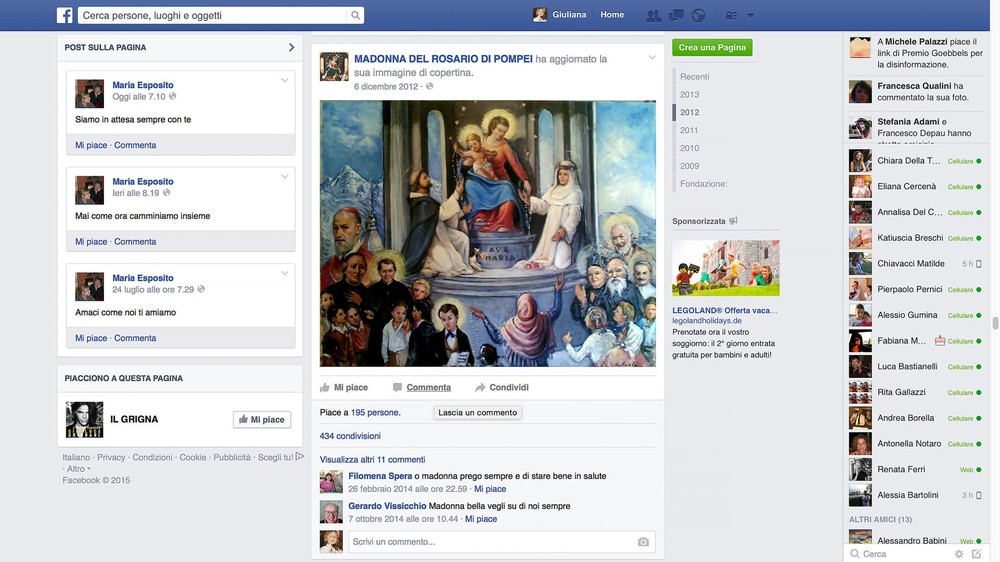
Task: Click the new message compose icon in chat bar
Action: coord(976,554)
